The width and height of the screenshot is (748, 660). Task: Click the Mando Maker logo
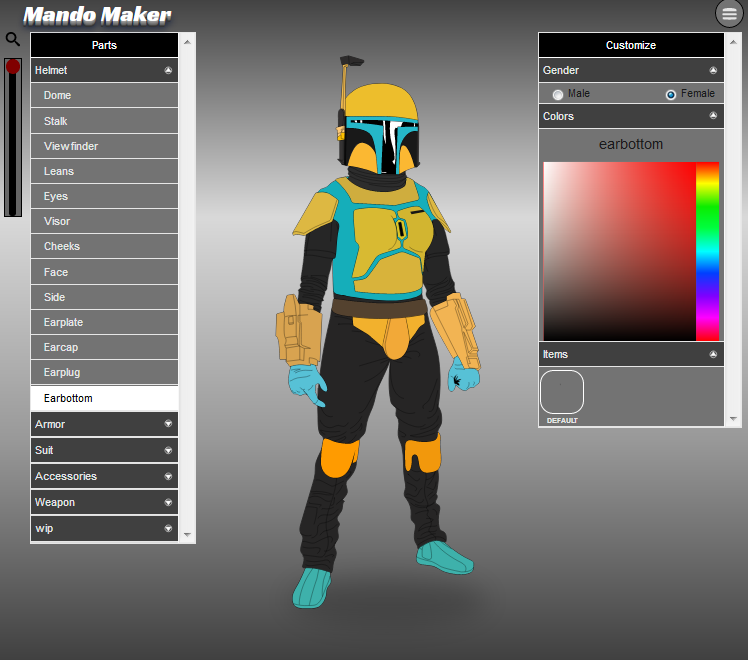click(97, 15)
